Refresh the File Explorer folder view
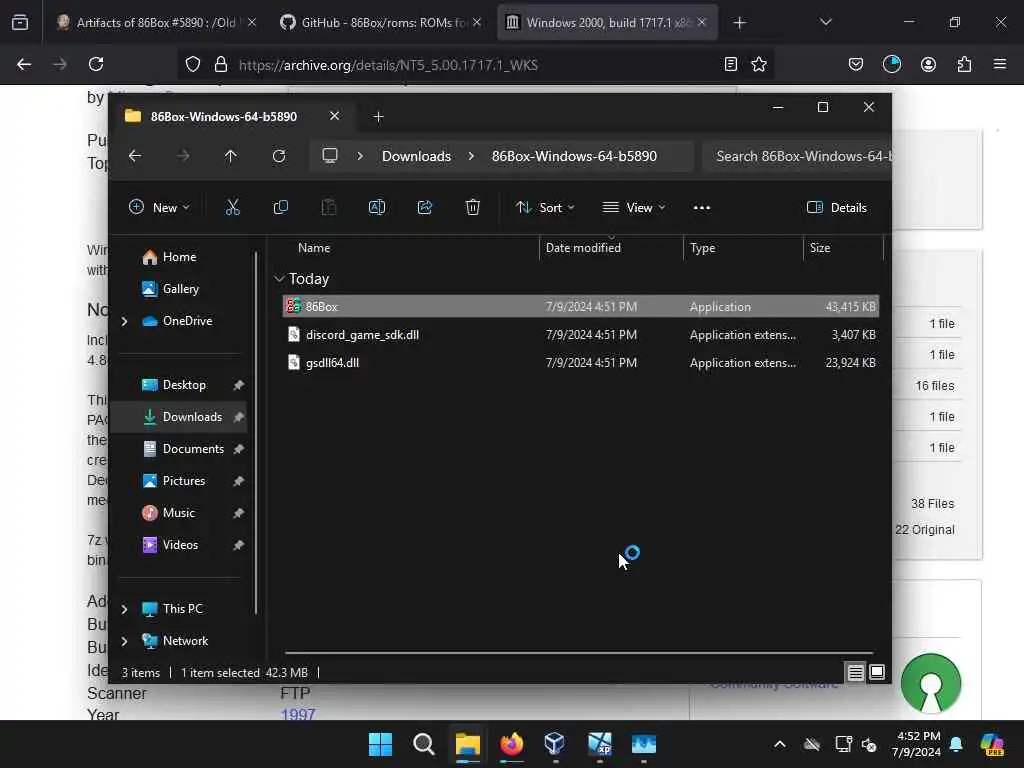1024x768 pixels. pos(279,156)
